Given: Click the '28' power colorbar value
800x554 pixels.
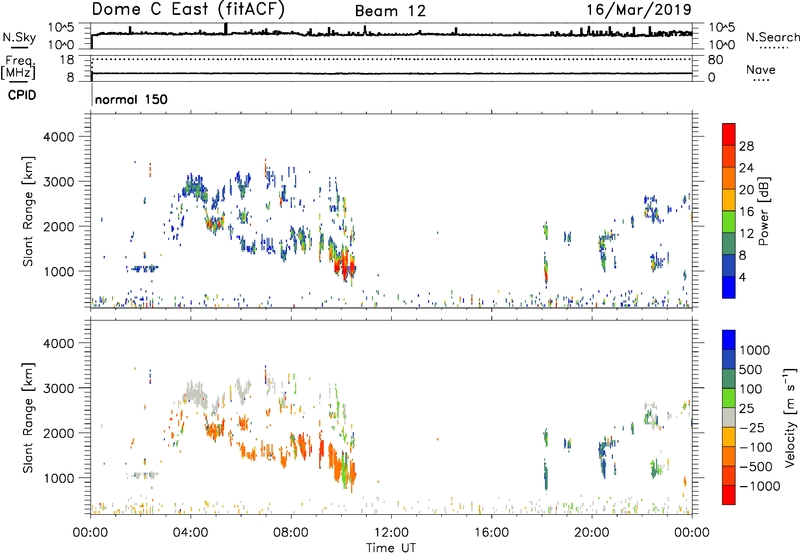Looking at the screenshot, I should (746, 146).
